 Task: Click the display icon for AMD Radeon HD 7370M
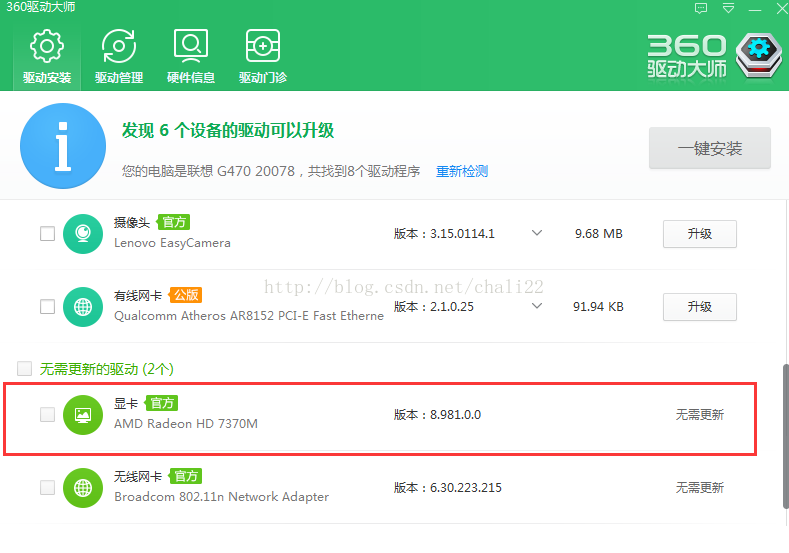point(83,415)
